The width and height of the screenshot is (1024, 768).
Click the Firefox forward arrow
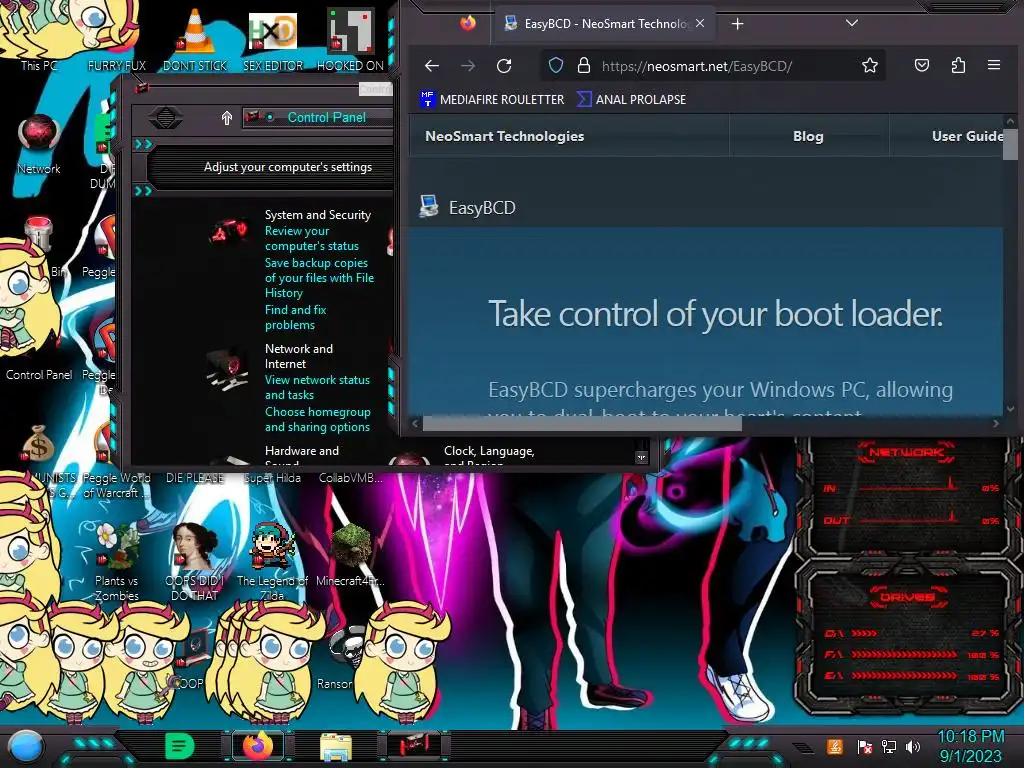(468, 65)
